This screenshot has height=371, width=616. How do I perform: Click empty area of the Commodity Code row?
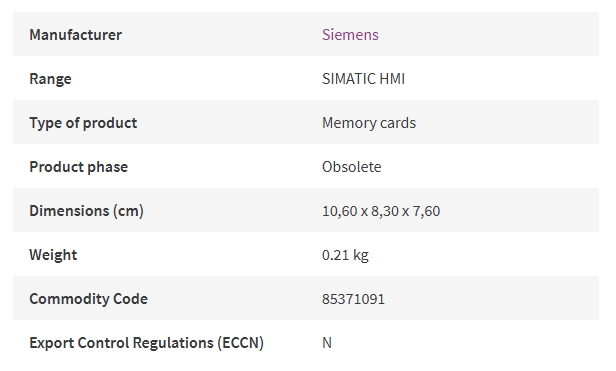(x=491, y=298)
